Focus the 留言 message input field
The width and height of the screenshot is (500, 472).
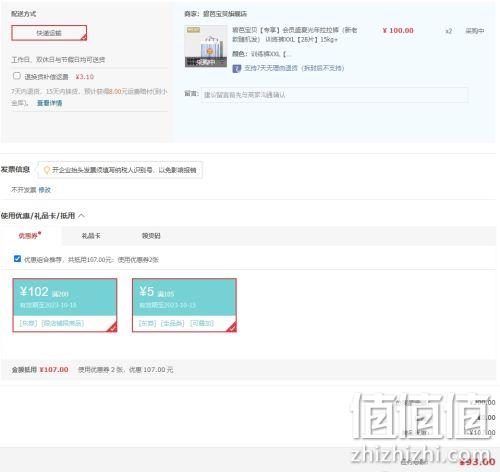pos(334,95)
